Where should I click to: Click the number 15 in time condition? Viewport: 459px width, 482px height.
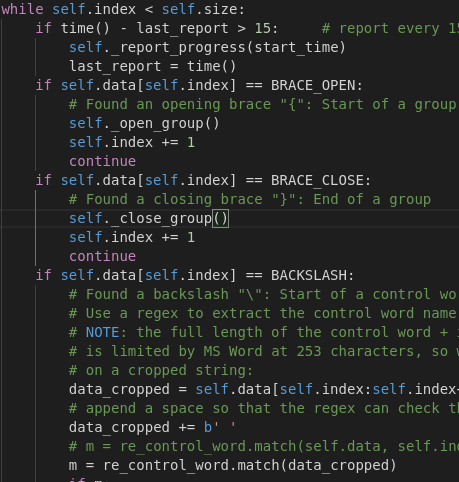[263, 28]
